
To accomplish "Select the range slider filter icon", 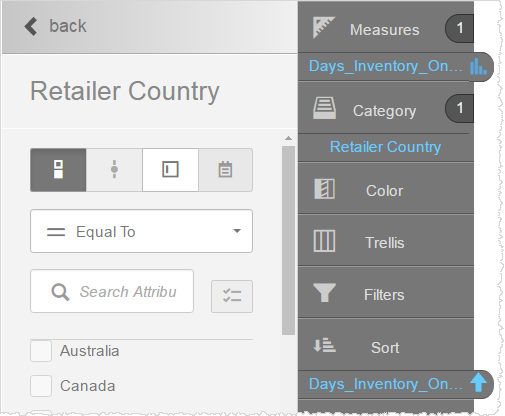I will (114, 170).
